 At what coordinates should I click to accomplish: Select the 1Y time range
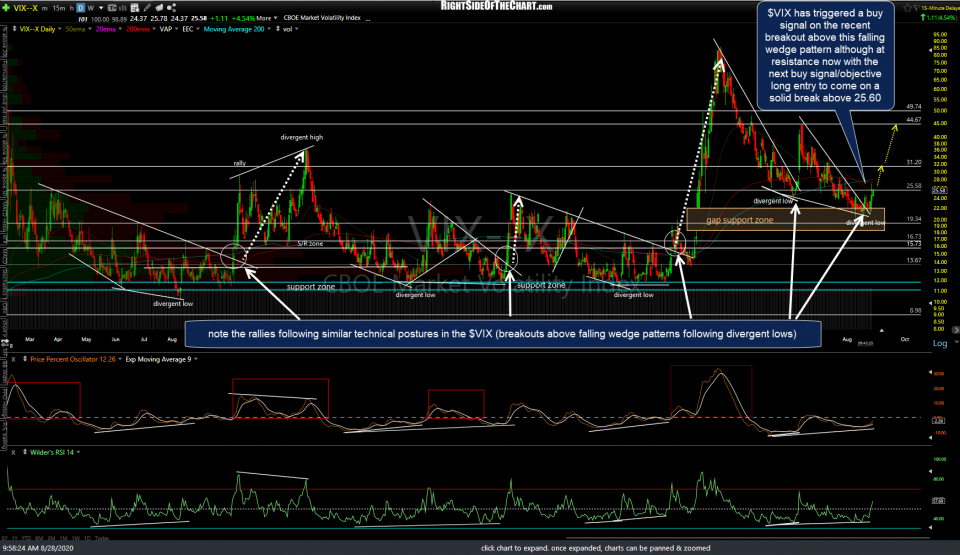click(x=15, y=538)
